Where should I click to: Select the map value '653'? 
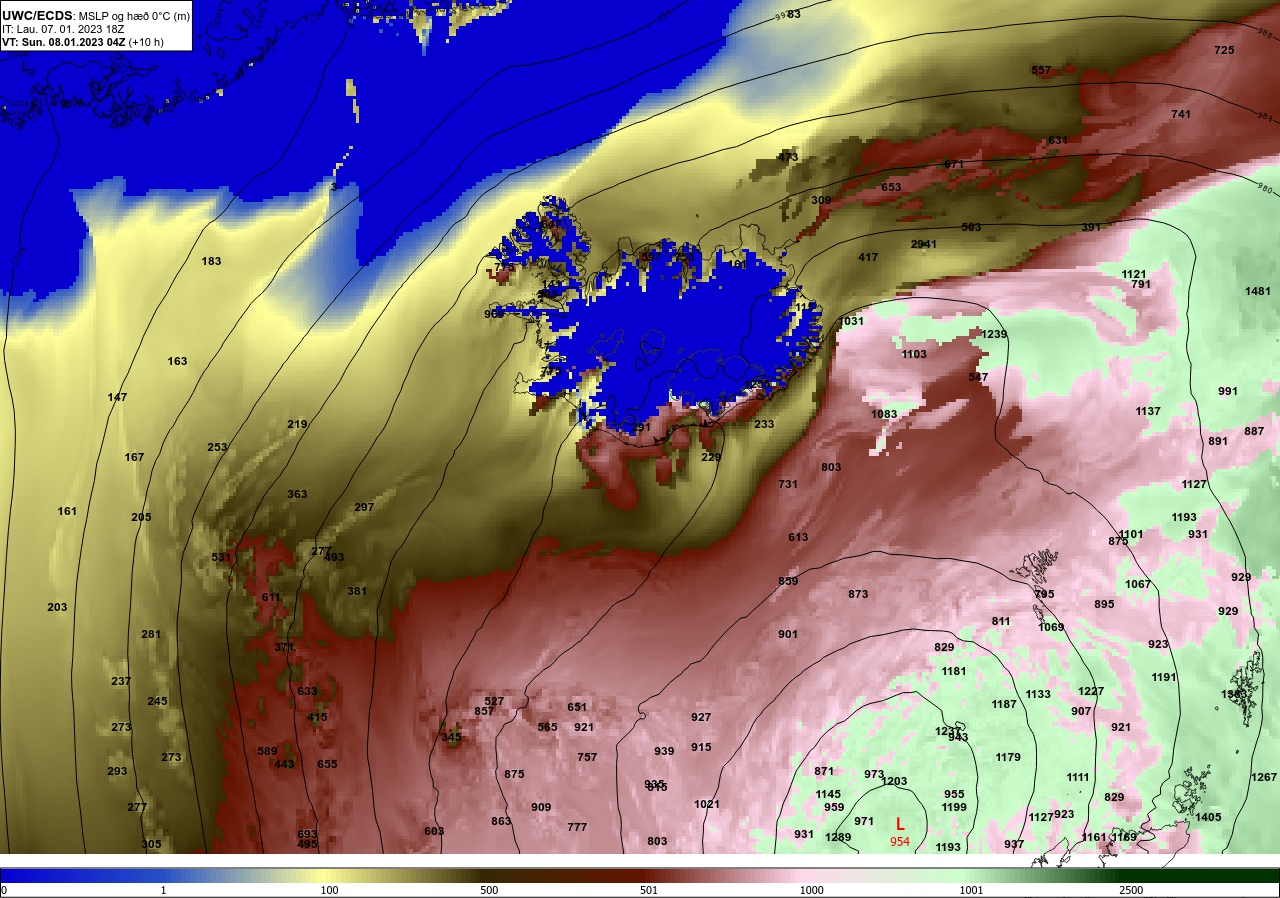[x=891, y=187]
